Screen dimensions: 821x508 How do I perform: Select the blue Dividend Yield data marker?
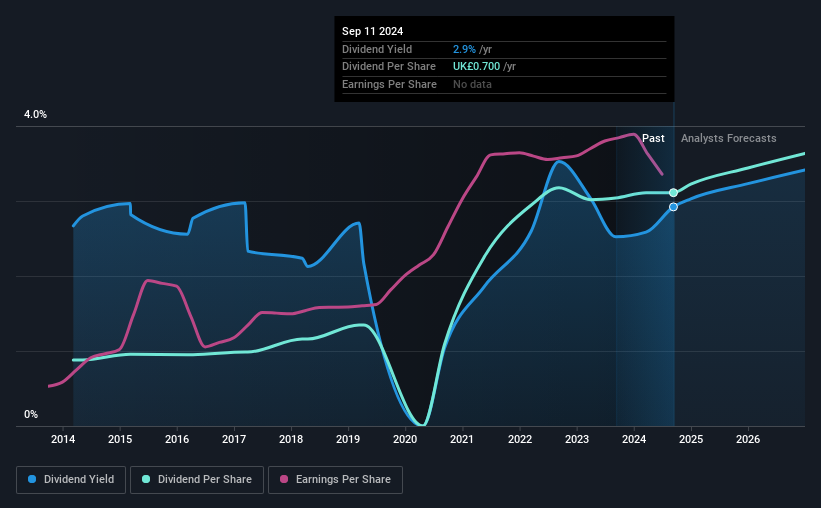coord(673,207)
